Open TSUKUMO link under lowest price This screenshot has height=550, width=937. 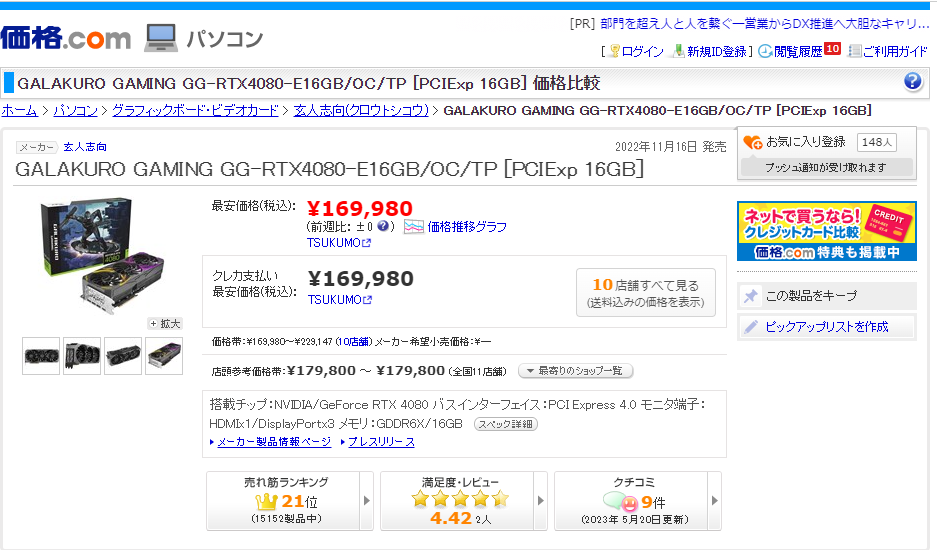[x=339, y=243]
